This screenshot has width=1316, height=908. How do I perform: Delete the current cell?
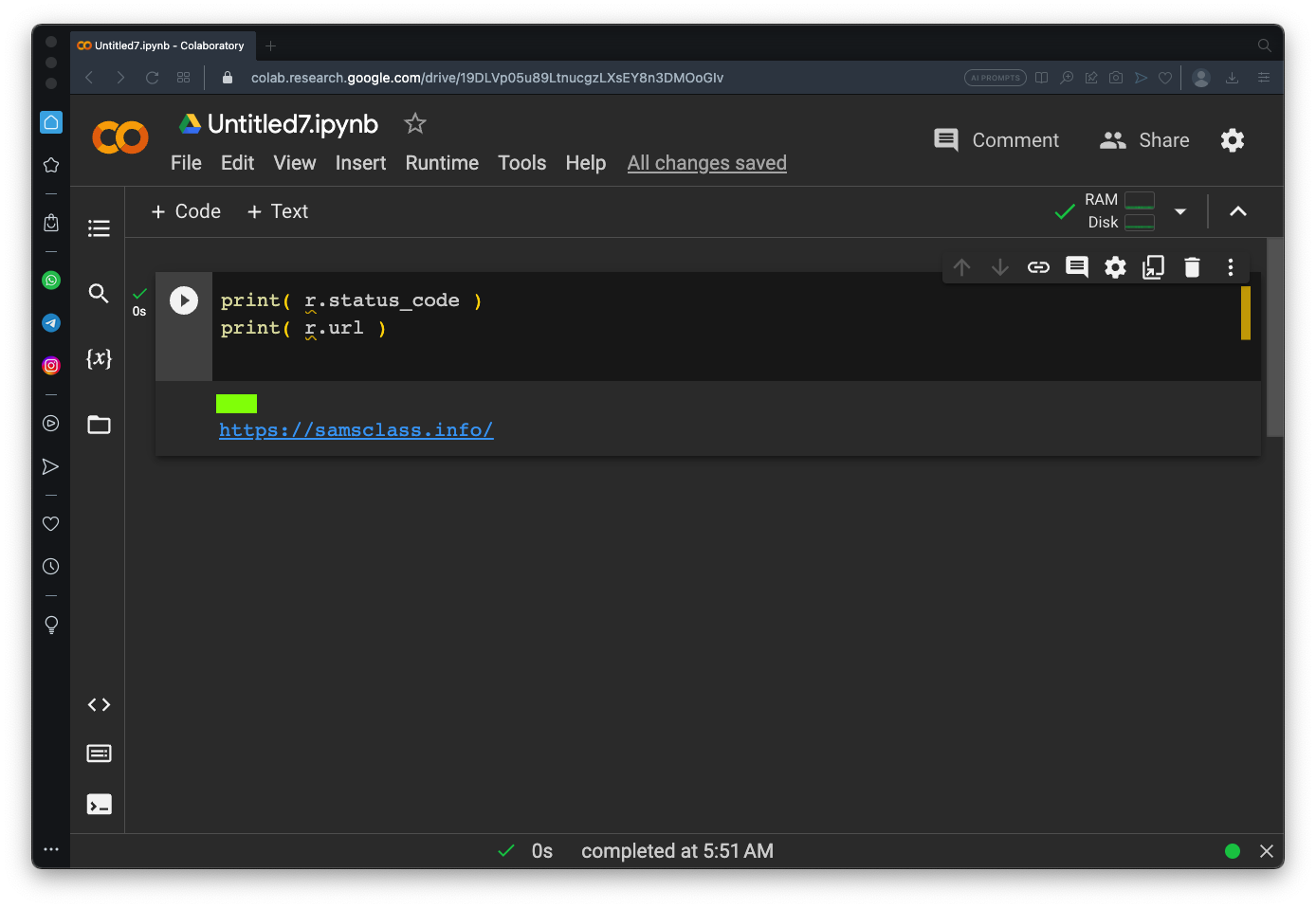point(1192,267)
